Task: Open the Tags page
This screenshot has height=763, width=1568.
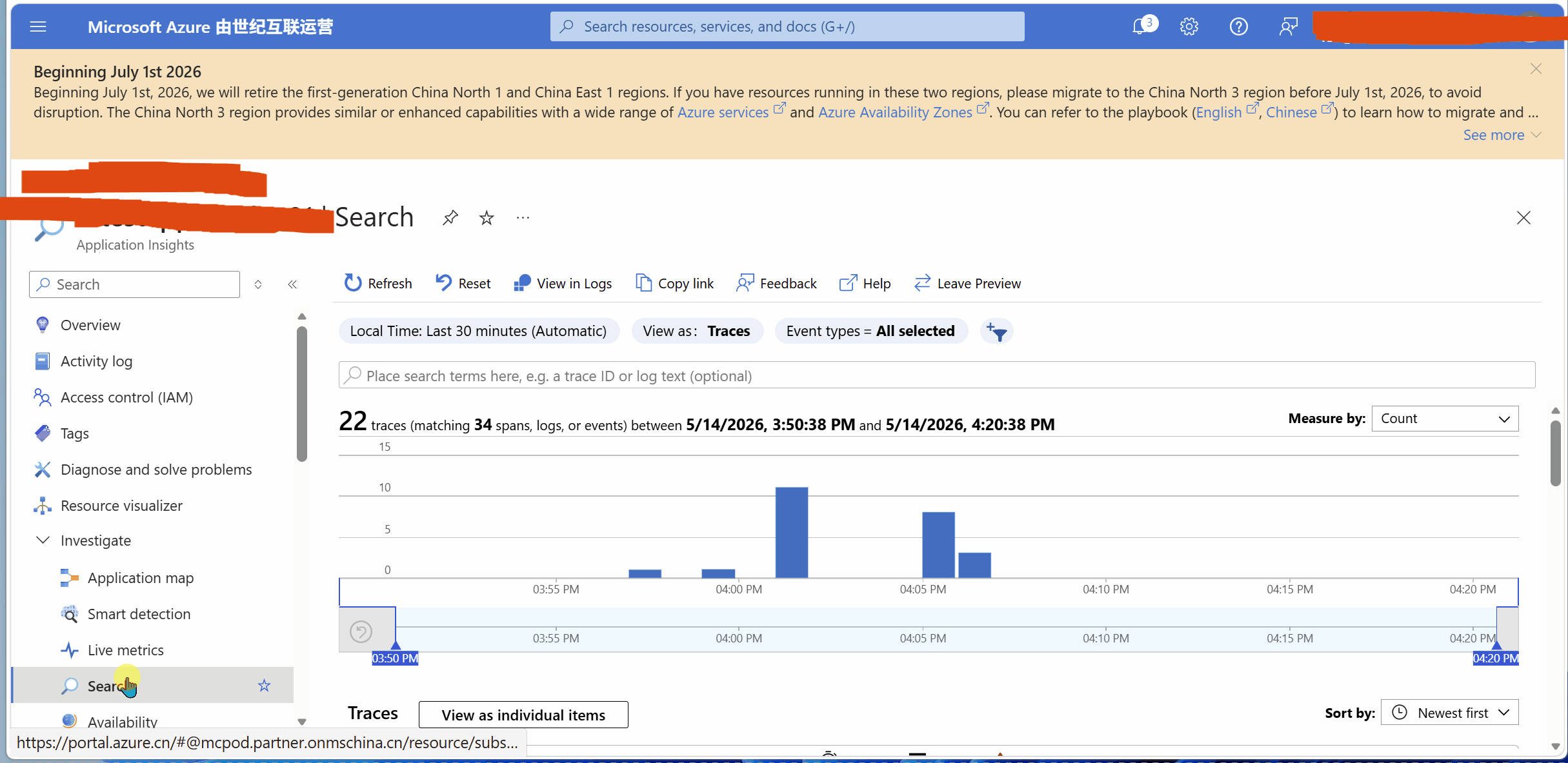Action: pos(75,433)
